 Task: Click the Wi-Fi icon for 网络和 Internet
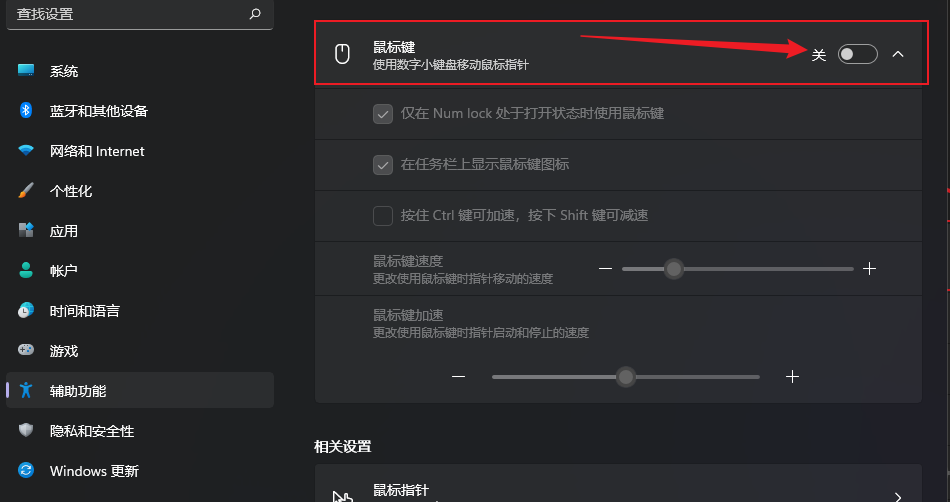(25, 150)
